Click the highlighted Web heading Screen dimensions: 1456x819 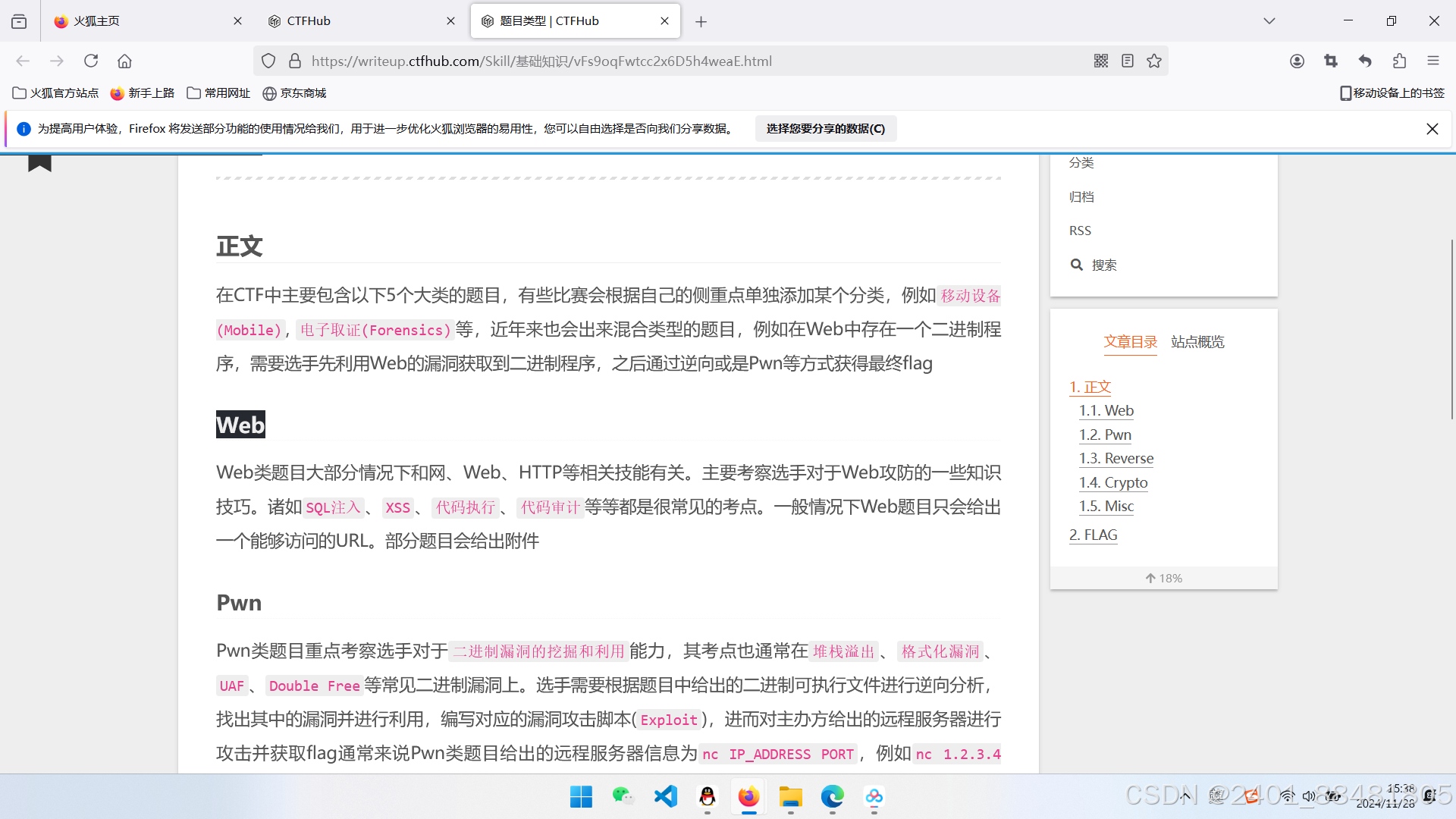click(240, 425)
